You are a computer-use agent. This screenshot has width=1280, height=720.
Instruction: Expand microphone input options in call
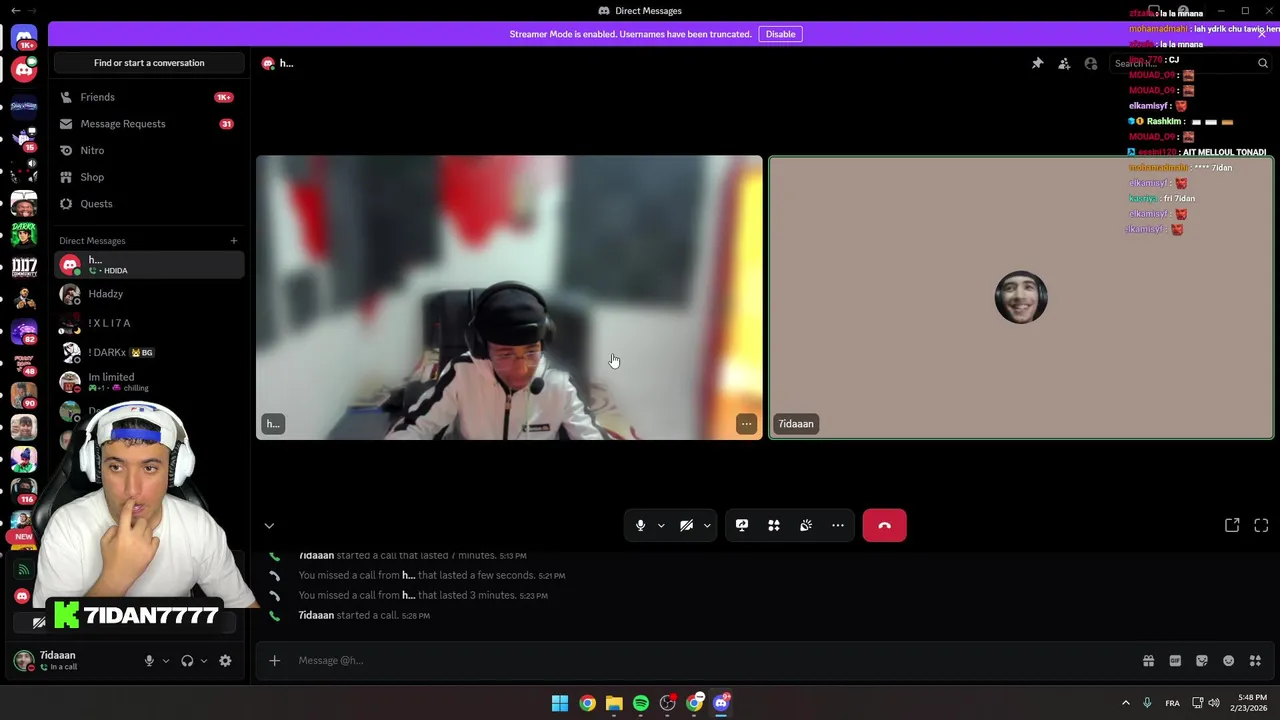[x=661, y=525]
